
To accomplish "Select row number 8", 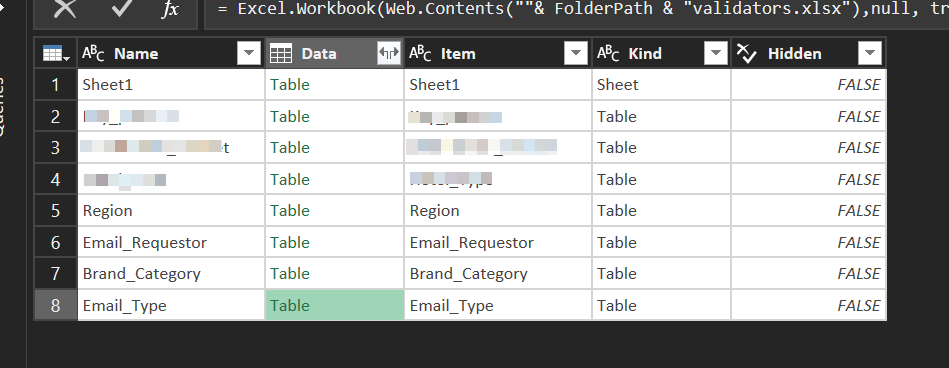I will pos(56,306).
